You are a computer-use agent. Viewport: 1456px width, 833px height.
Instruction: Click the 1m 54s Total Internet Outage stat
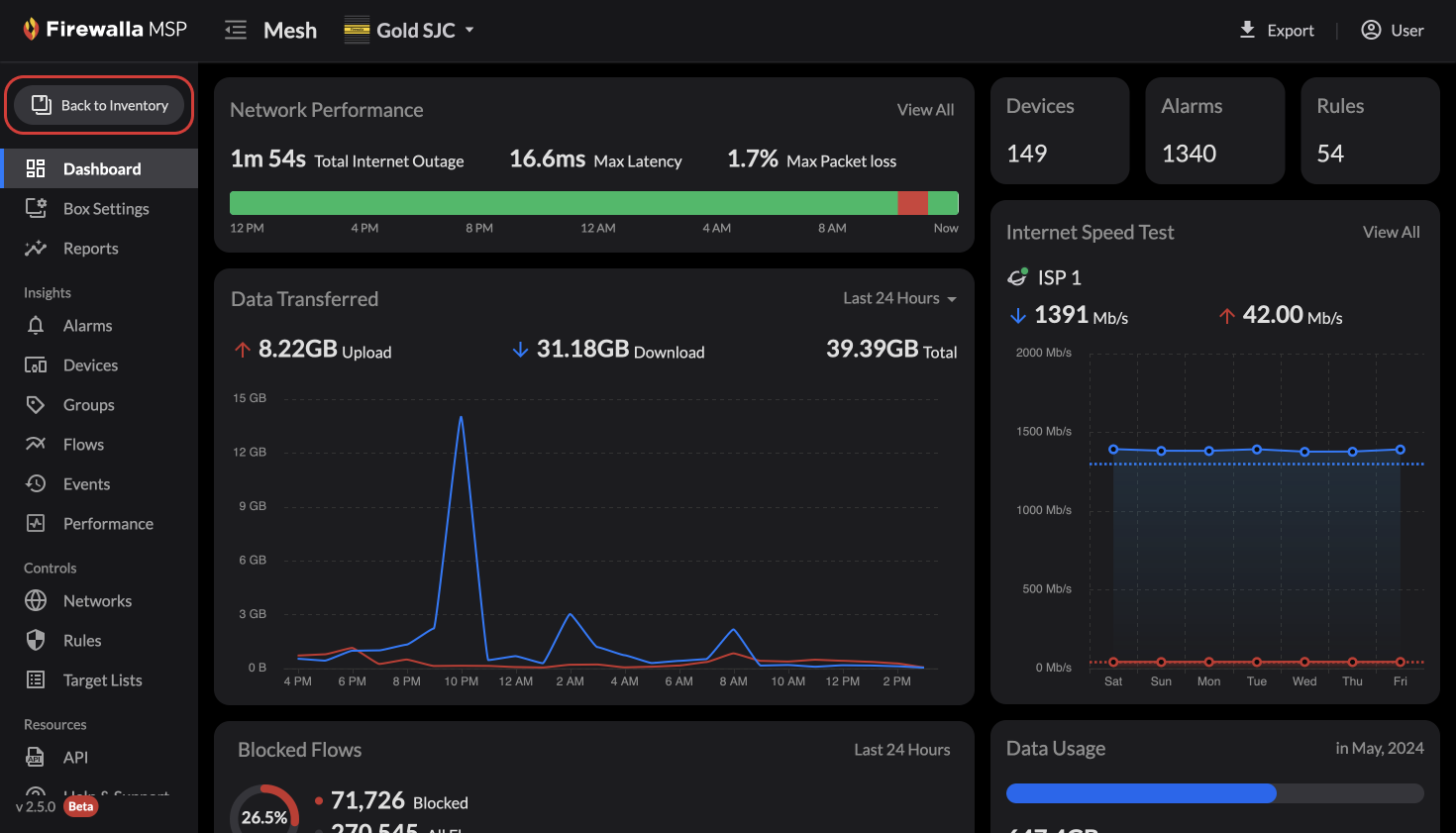(x=347, y=159)
